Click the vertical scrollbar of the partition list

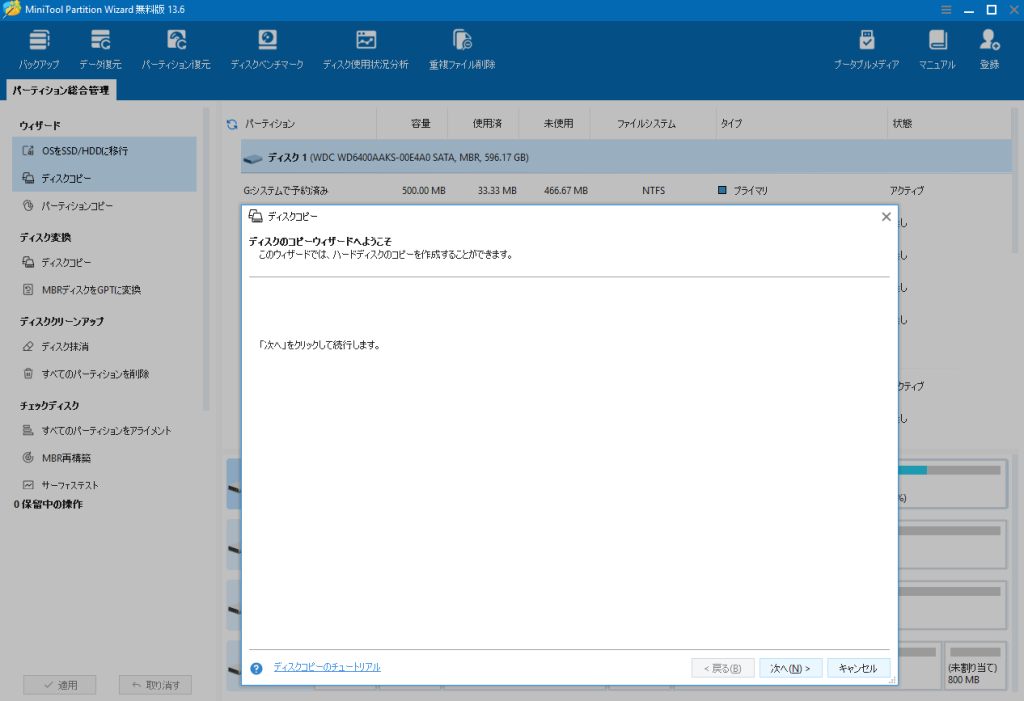[1015, 182]
